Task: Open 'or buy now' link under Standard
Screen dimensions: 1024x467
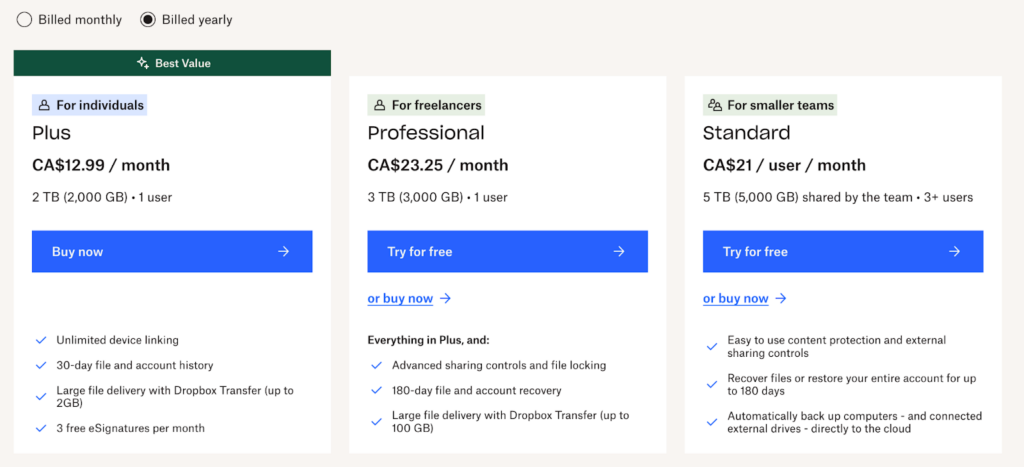Action: (736, 298)
